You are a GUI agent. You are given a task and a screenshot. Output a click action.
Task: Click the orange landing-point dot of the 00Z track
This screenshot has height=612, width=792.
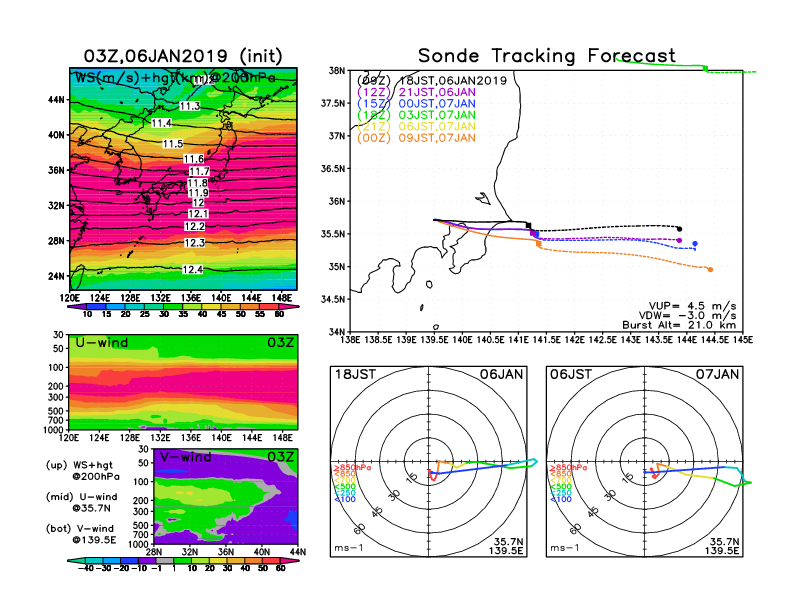[x=711, y=270]
